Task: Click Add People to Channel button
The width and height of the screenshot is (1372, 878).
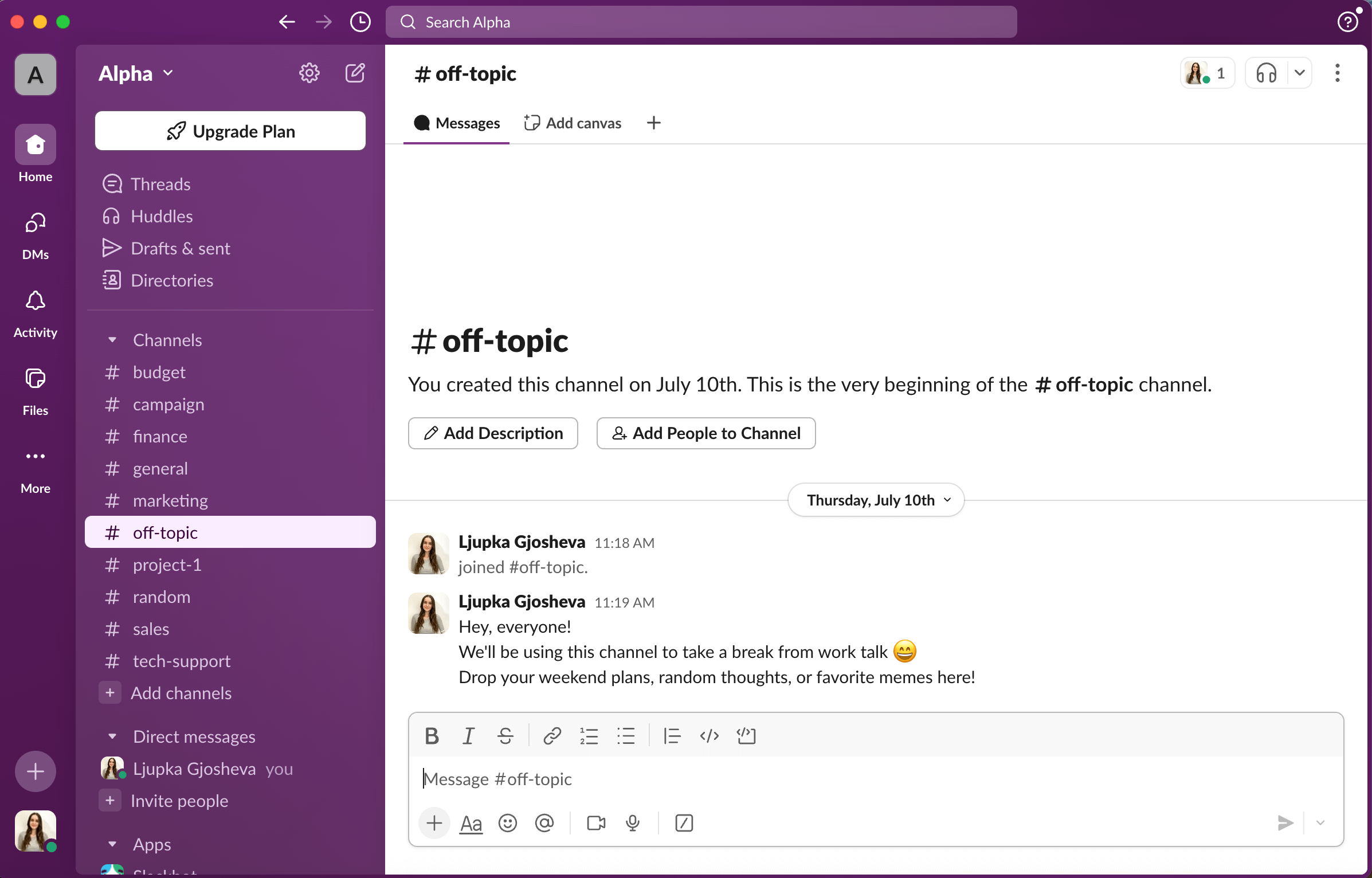Action: click(x=705, y=433)
